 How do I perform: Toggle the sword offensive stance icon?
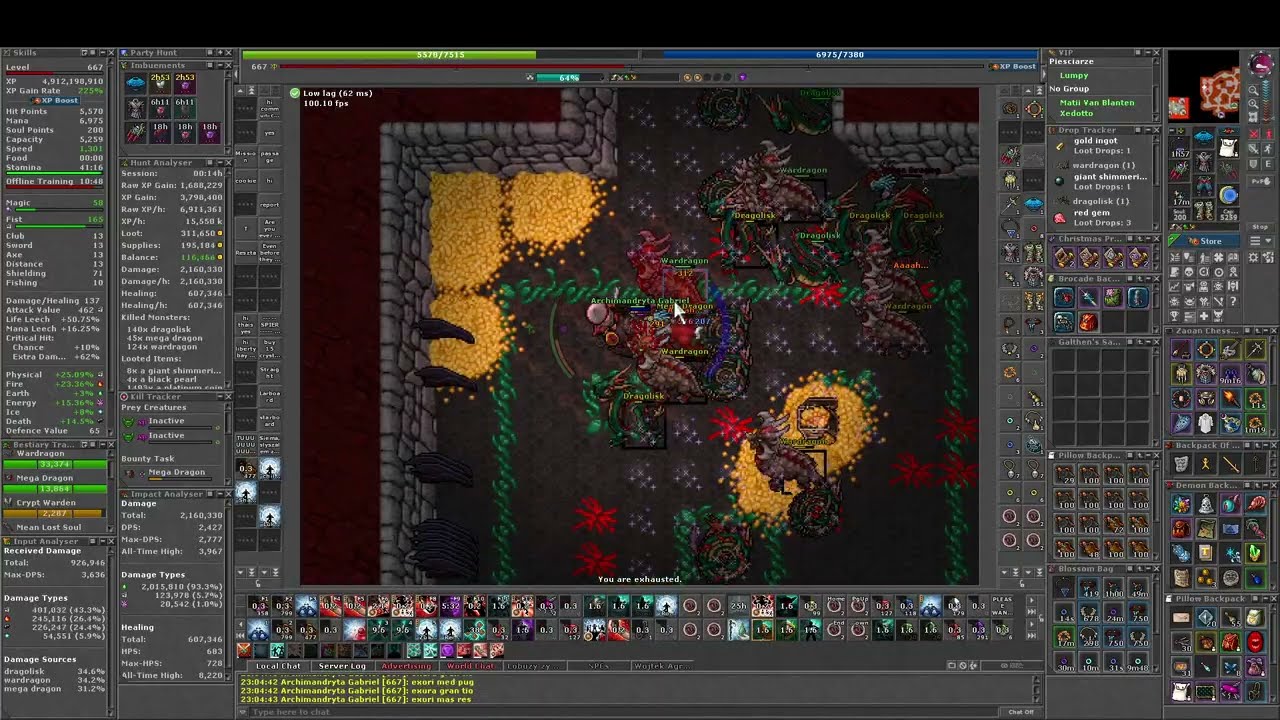coord(1254,148)
